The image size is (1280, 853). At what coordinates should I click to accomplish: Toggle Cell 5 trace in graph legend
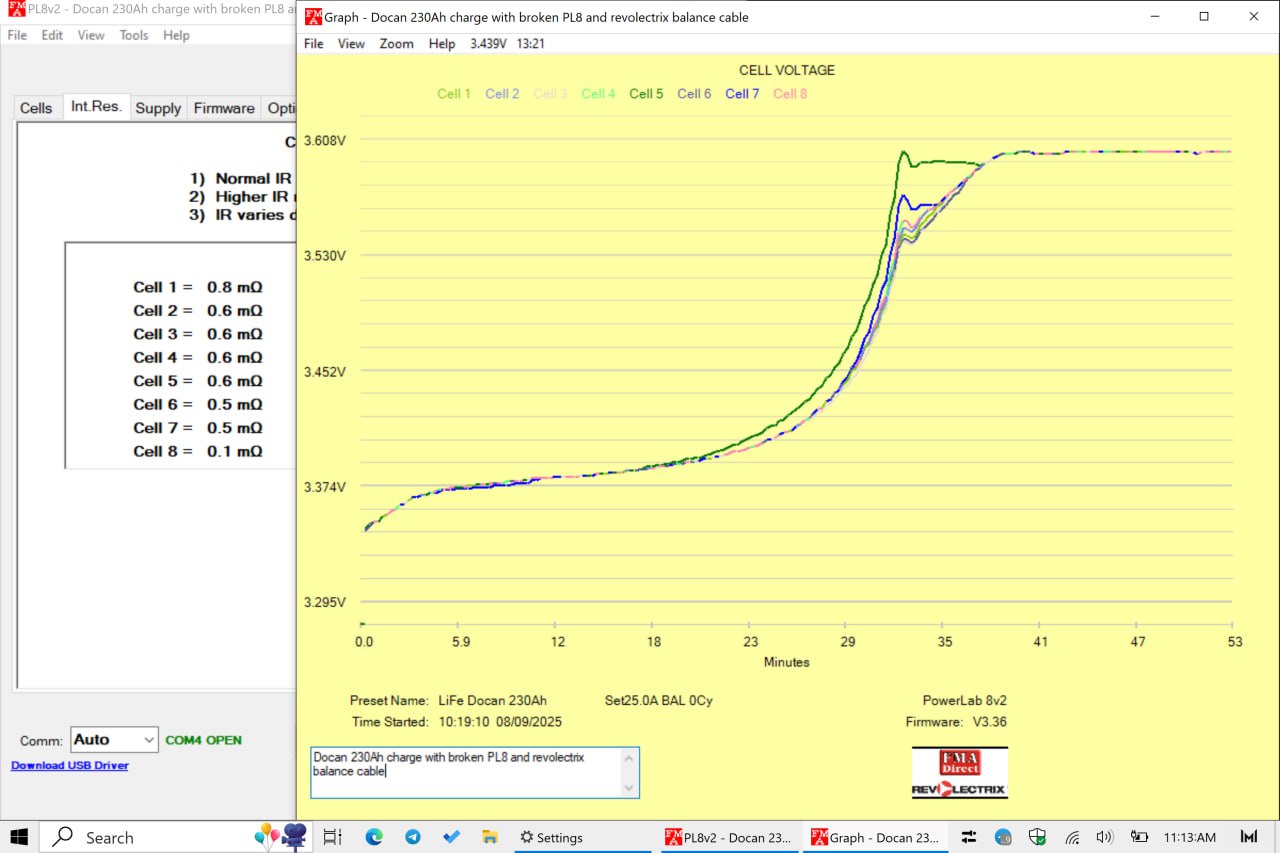click(646, 94)
